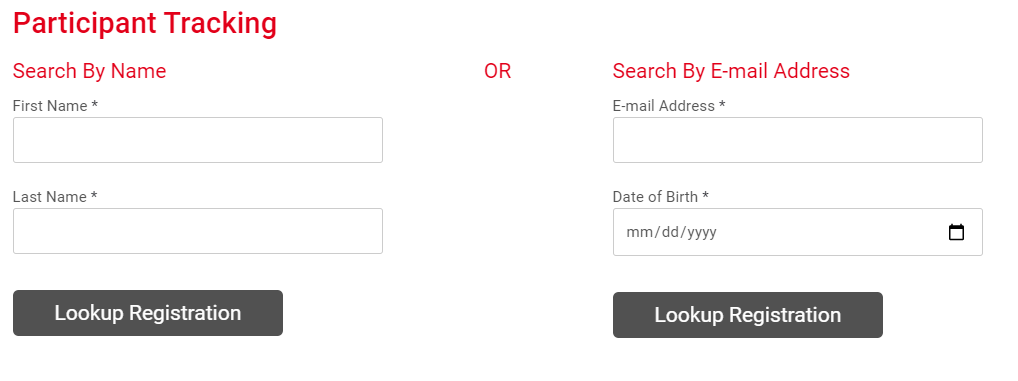1018x381 pixels.
Task: Click the Search By Name section heading
Action: pos(90,71)
